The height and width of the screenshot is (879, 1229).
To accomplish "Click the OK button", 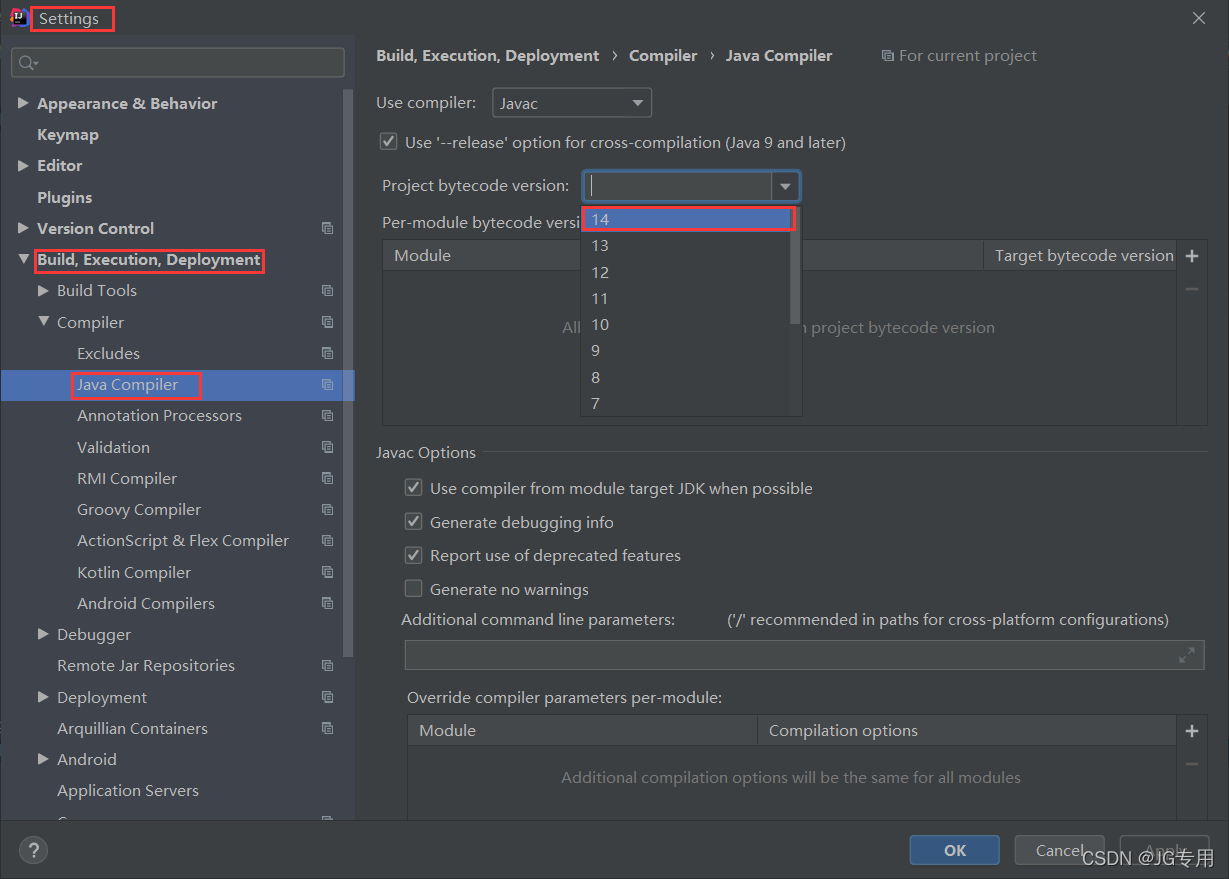I will coord(954,849).
